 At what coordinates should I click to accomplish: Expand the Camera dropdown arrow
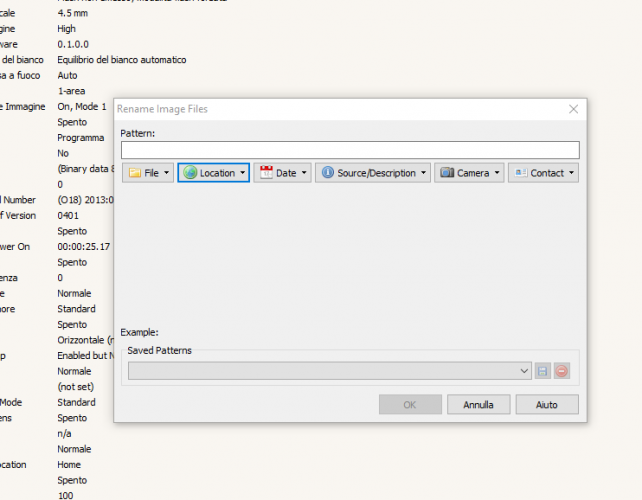point(497,173)
